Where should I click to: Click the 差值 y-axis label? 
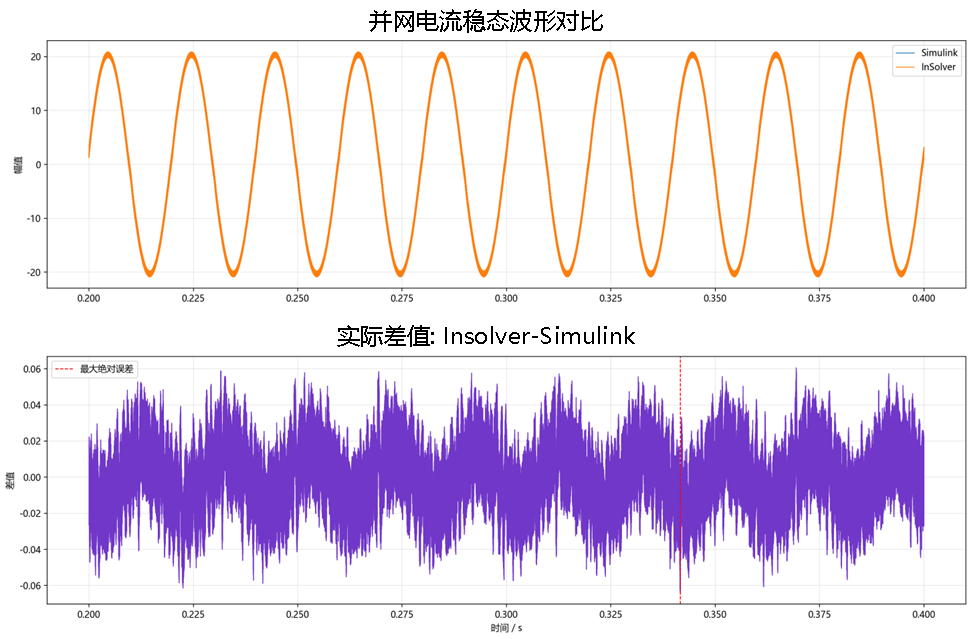tap(10, 480)
